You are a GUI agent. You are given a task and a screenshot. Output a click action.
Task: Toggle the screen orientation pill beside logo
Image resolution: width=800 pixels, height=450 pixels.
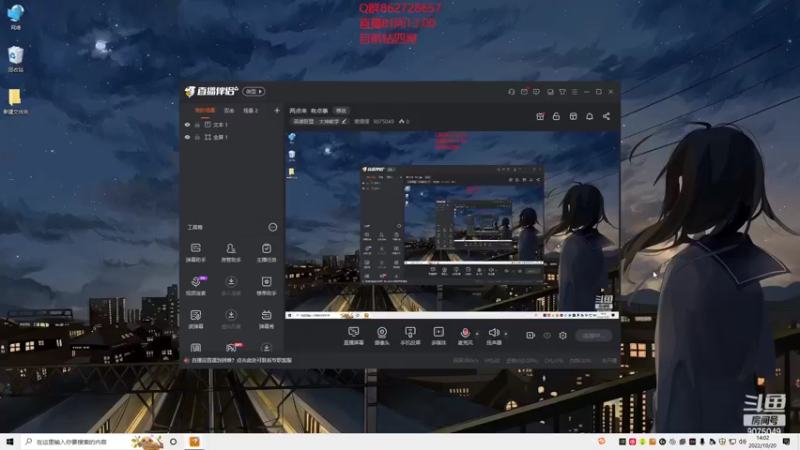click(x=254, y=91)
